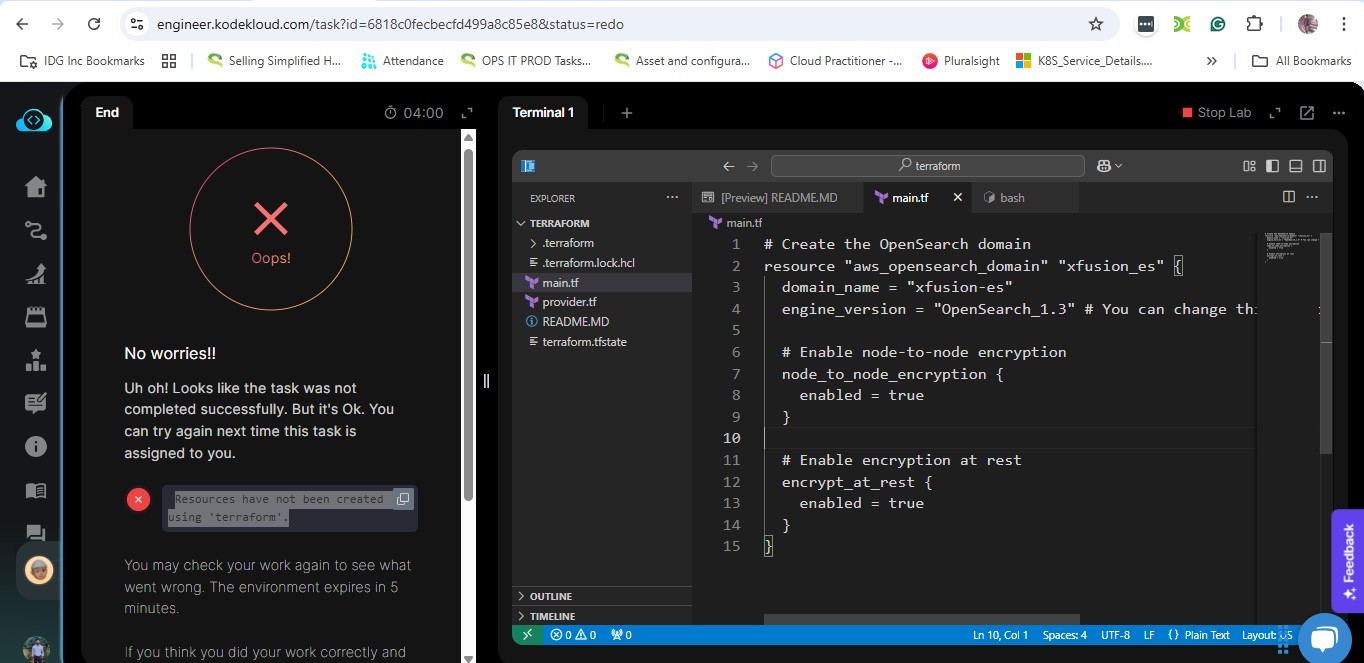Open provider.tf in the explorer

(569, 302)
